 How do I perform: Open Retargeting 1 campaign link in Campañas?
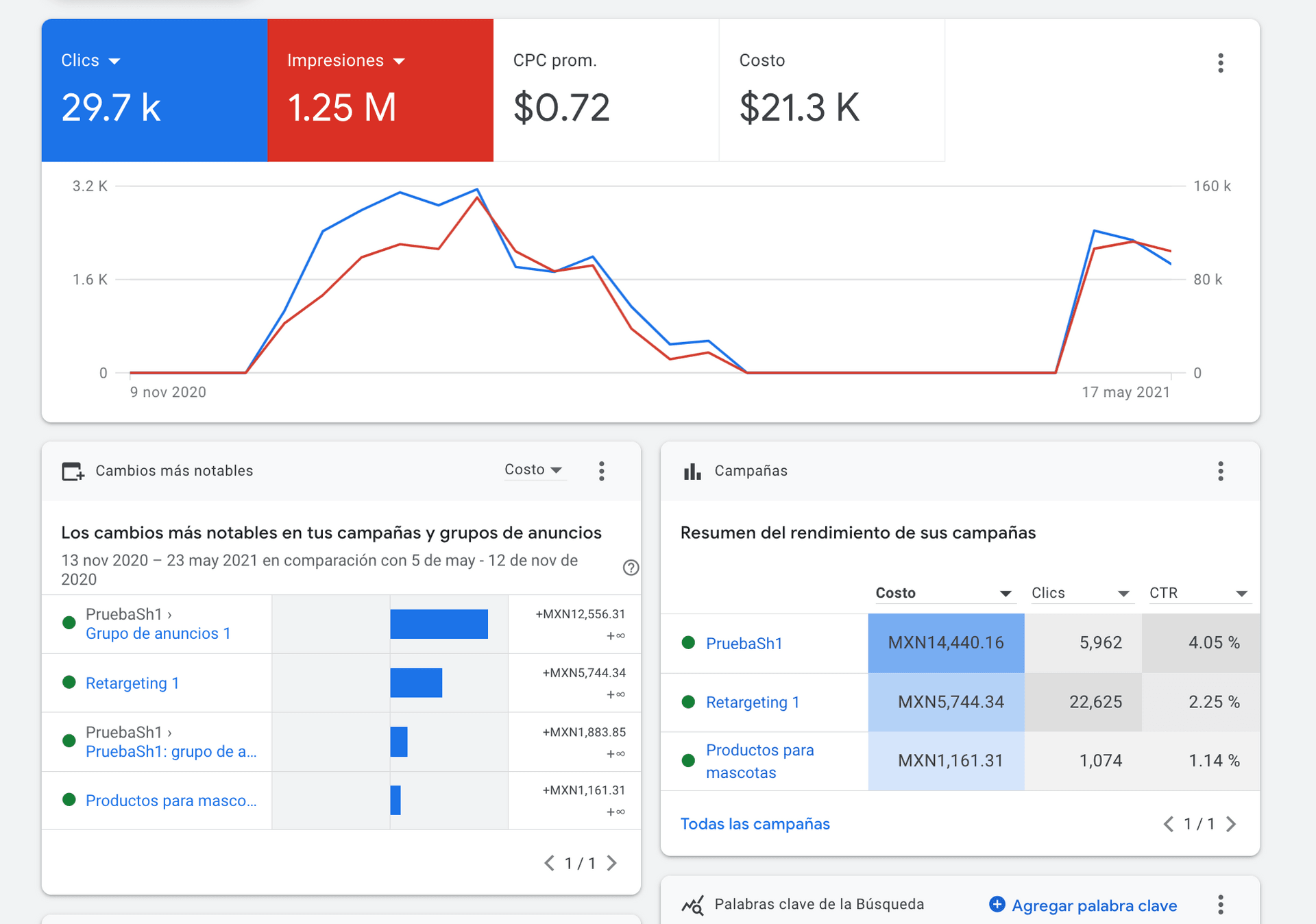(753, 703)
